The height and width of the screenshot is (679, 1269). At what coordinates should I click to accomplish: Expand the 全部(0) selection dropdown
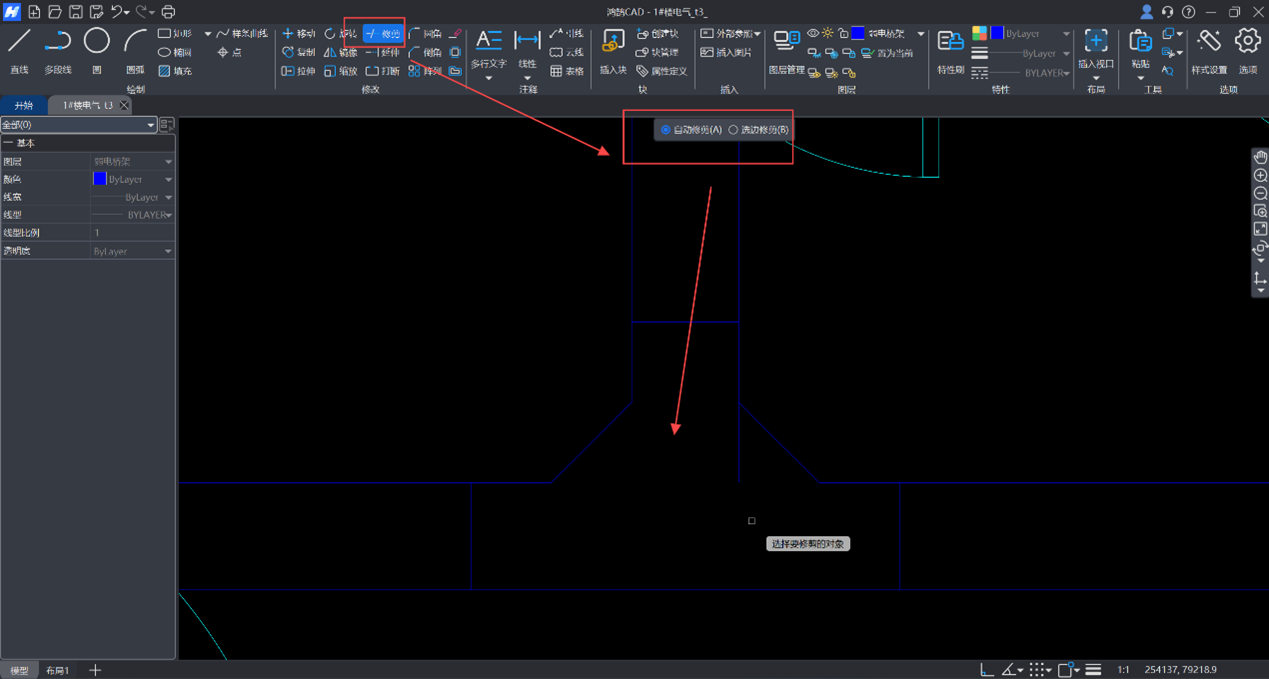(x=150, y=125)
